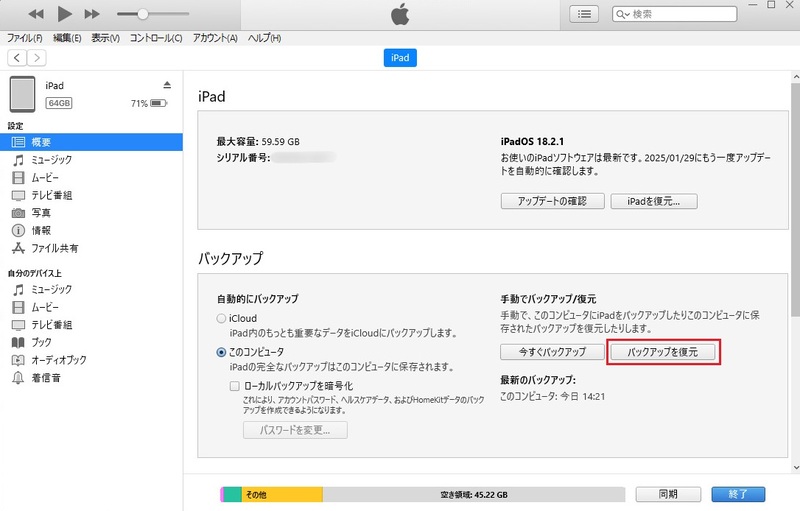Click the green storage bar segment

[x=233, y=494]
